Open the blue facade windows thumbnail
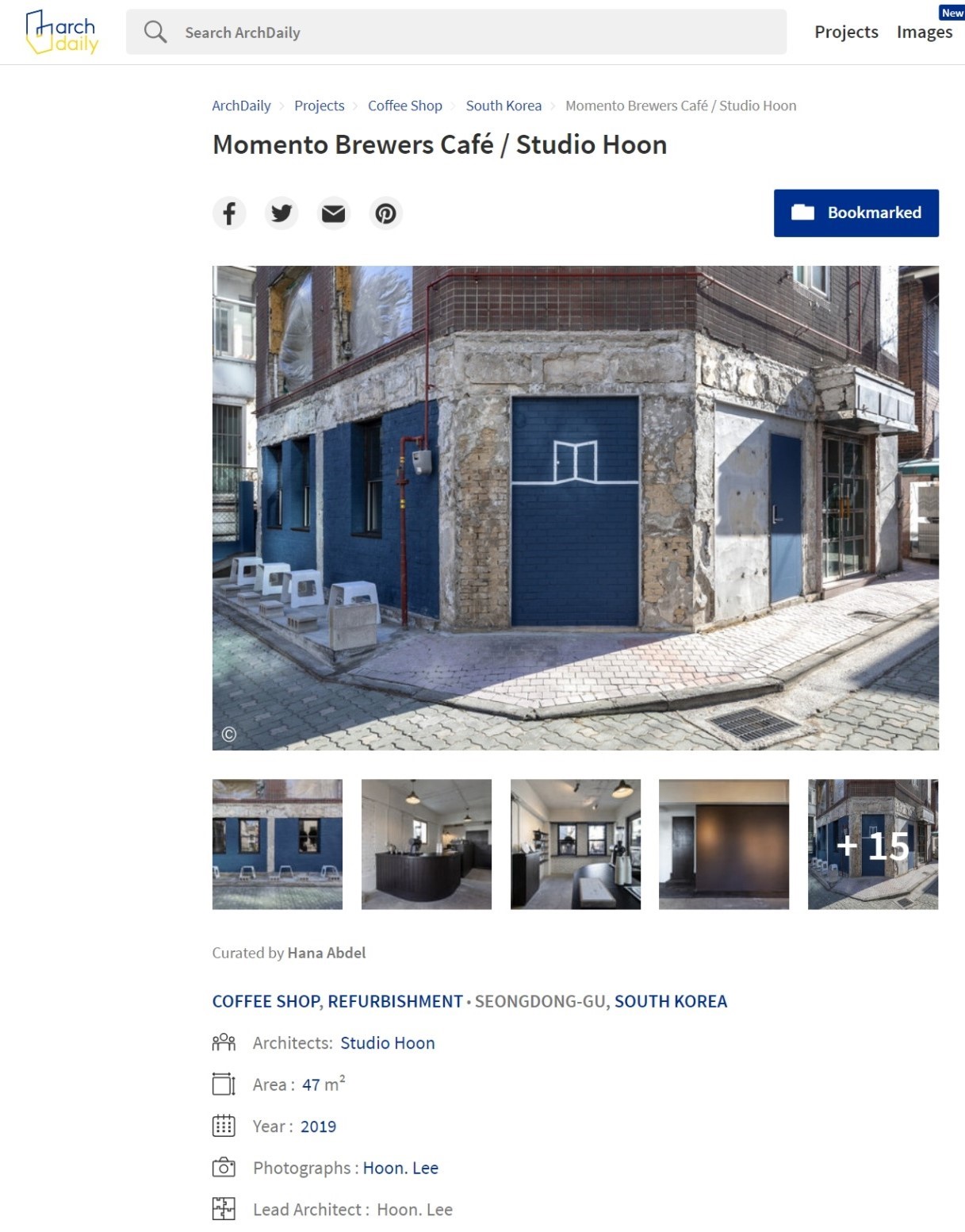Viewport: 965px width, 1232px height. coord(278,844)
